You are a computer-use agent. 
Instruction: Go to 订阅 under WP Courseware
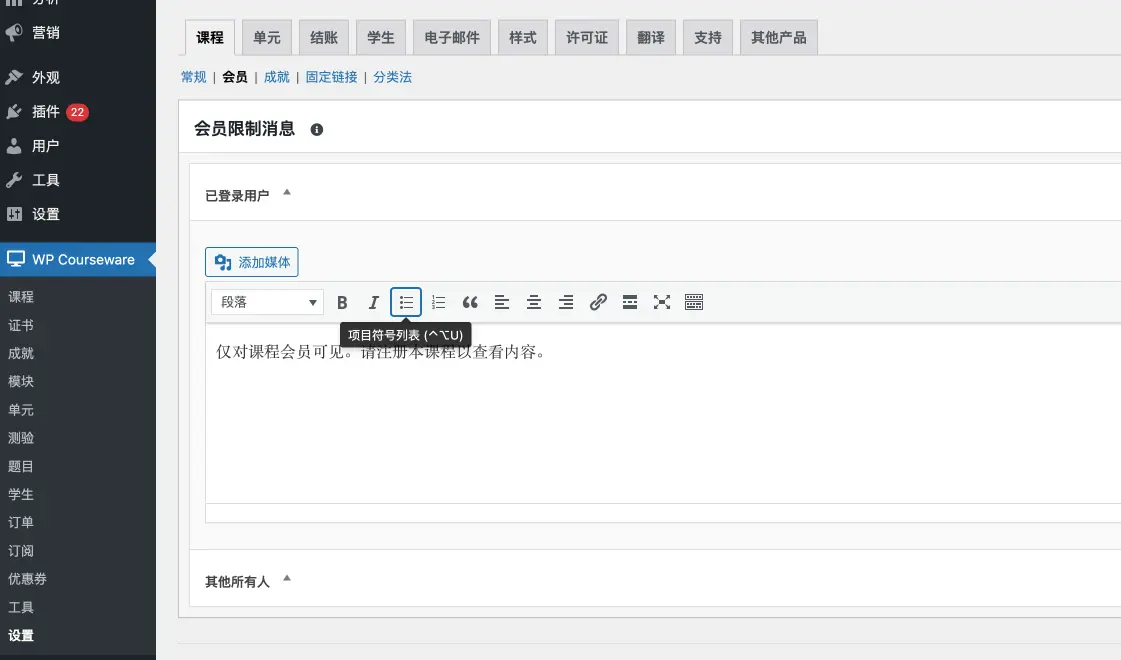(21, 551)
